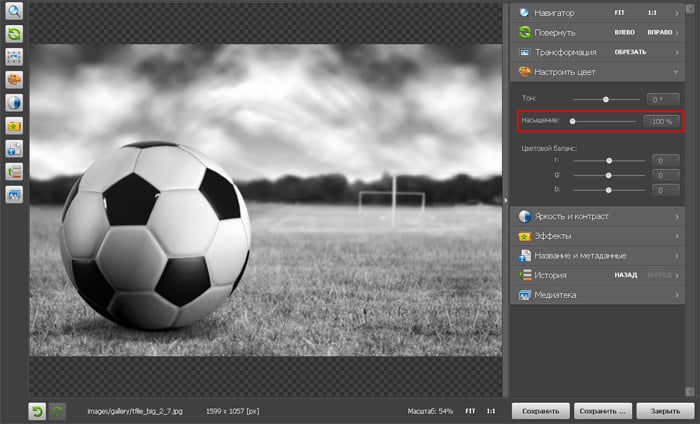Click the Насыщение saturation slider handle
The image size is (700, 424).
(572, 121)
